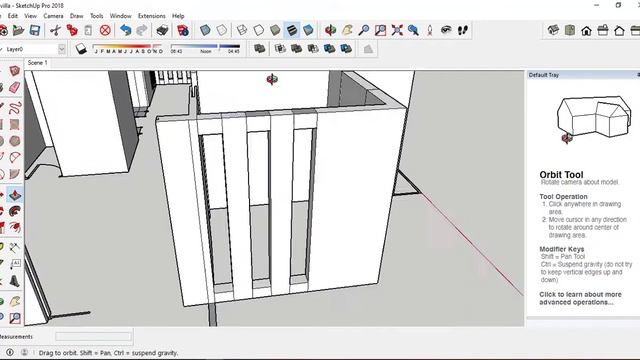The height and width of the screenshot is (360, 640).
Task: Switch to Front standard view
Action: click(x=587, y=30)
